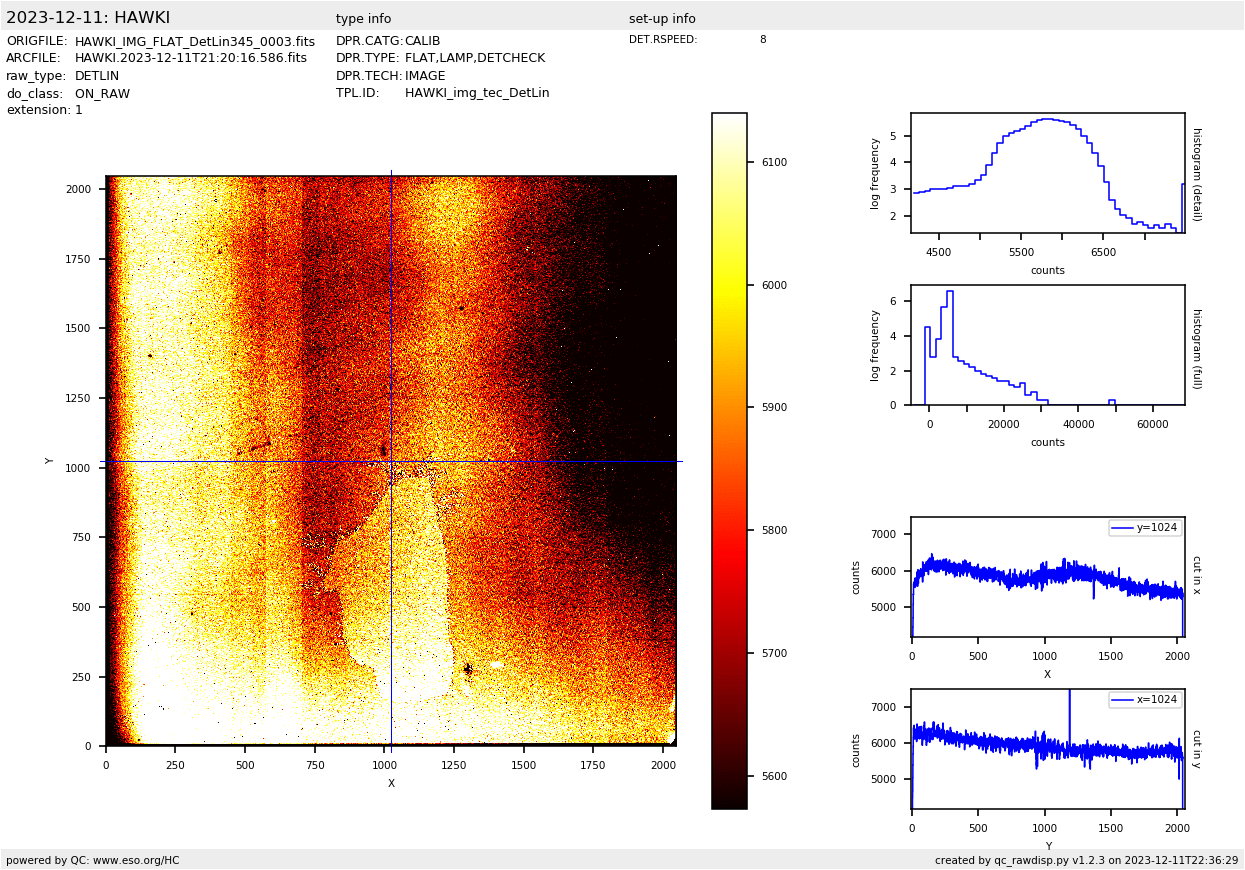
Task: Click the raw_type value DETLIN
Action: 97,76
